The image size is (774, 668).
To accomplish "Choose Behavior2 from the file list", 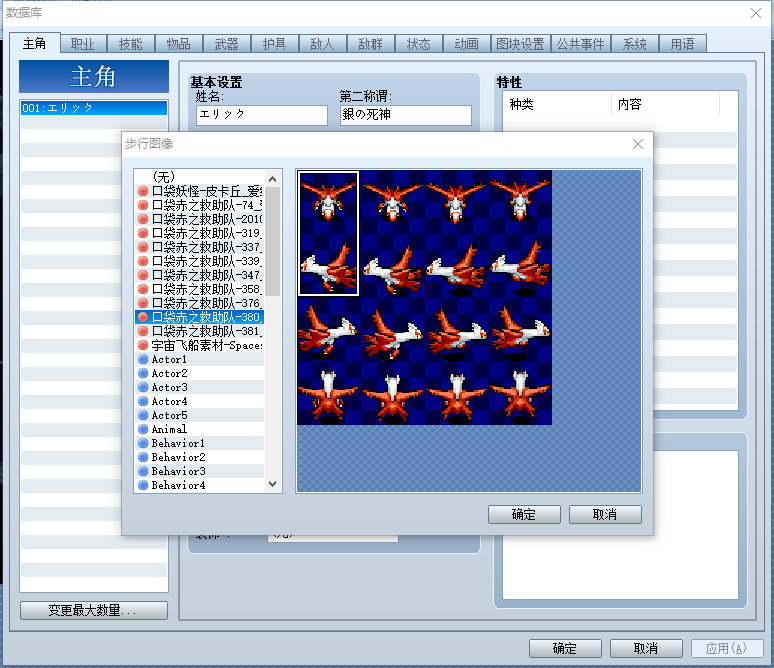I will pos(199,457).
